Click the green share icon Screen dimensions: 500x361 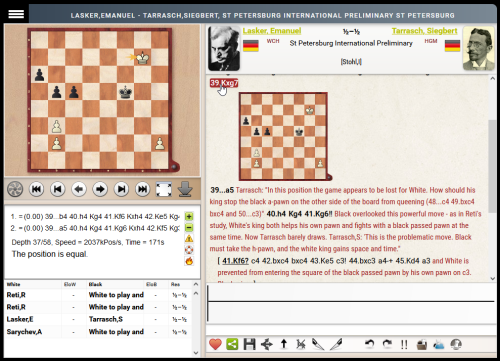click(232, 344)
